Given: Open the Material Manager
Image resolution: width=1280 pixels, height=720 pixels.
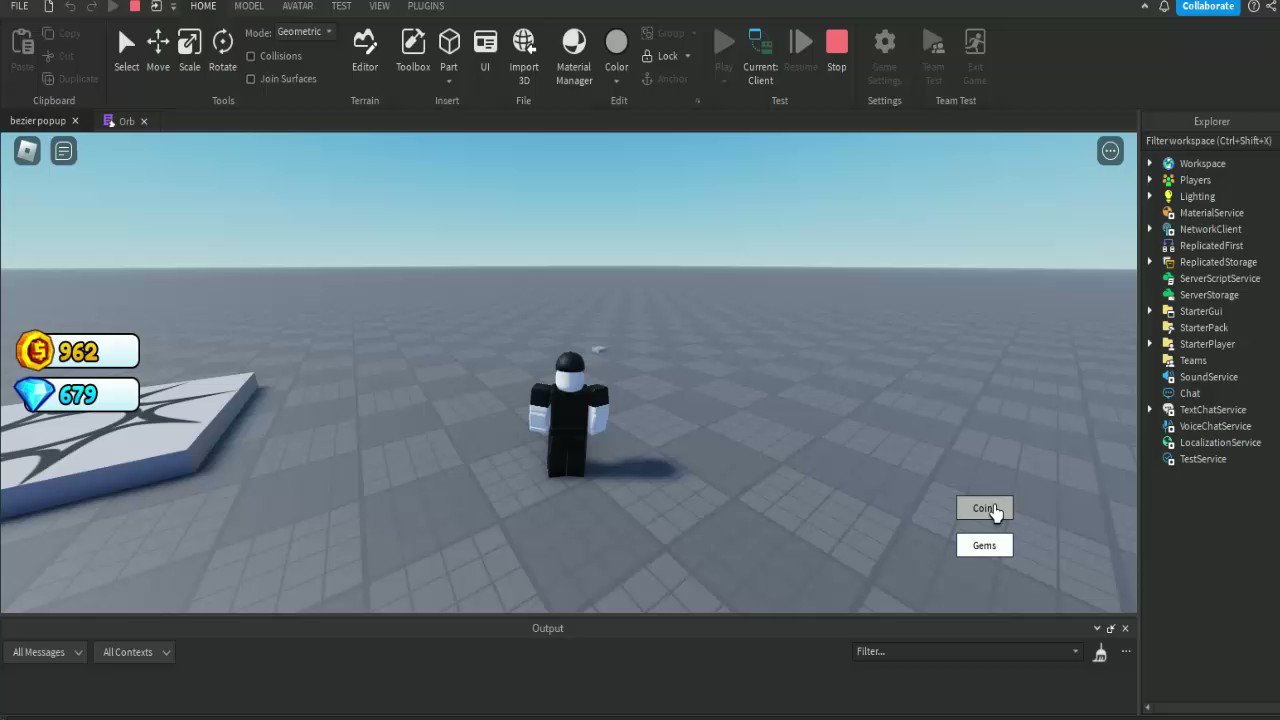Looking at the screenshot, I should (x=574, y=57).
